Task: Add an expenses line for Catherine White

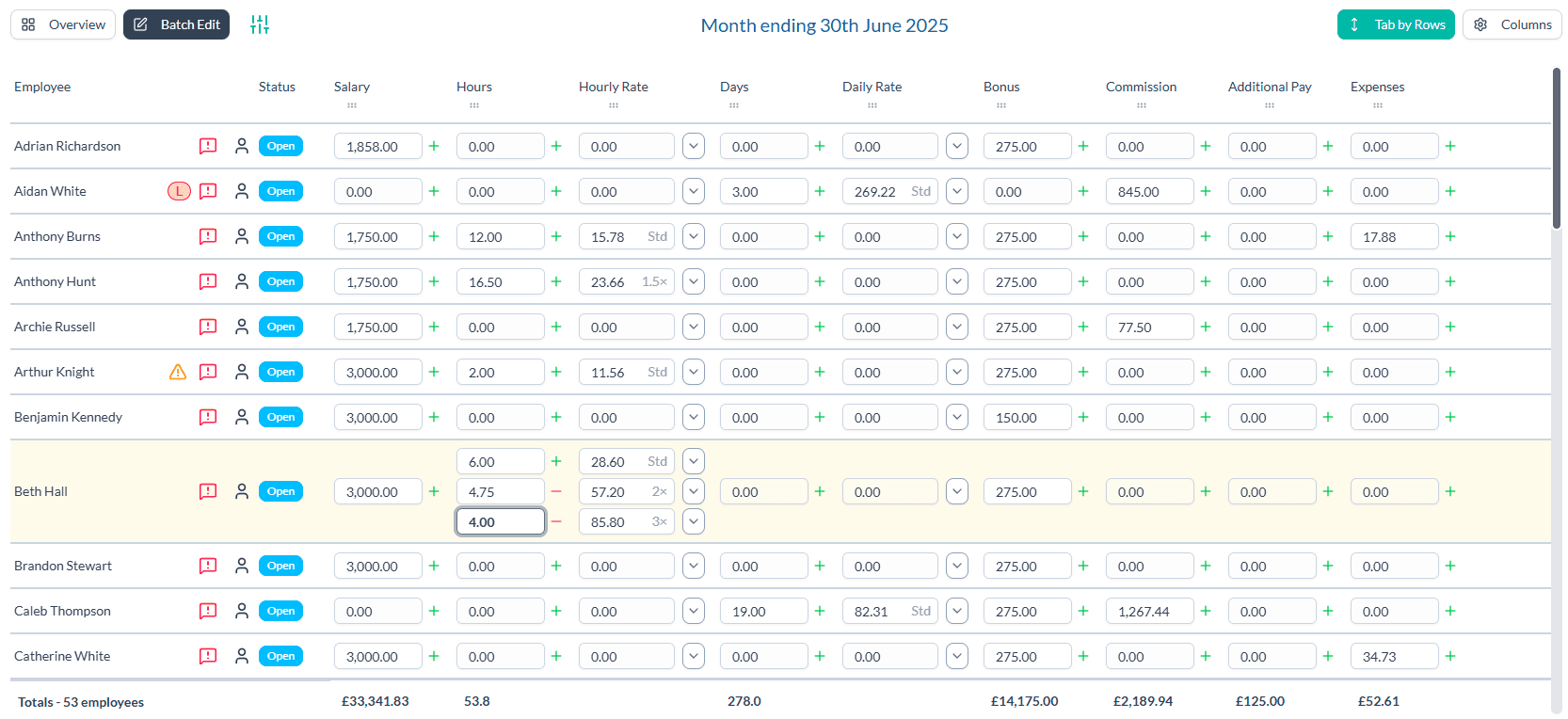Action: [x=1450, y=656]
